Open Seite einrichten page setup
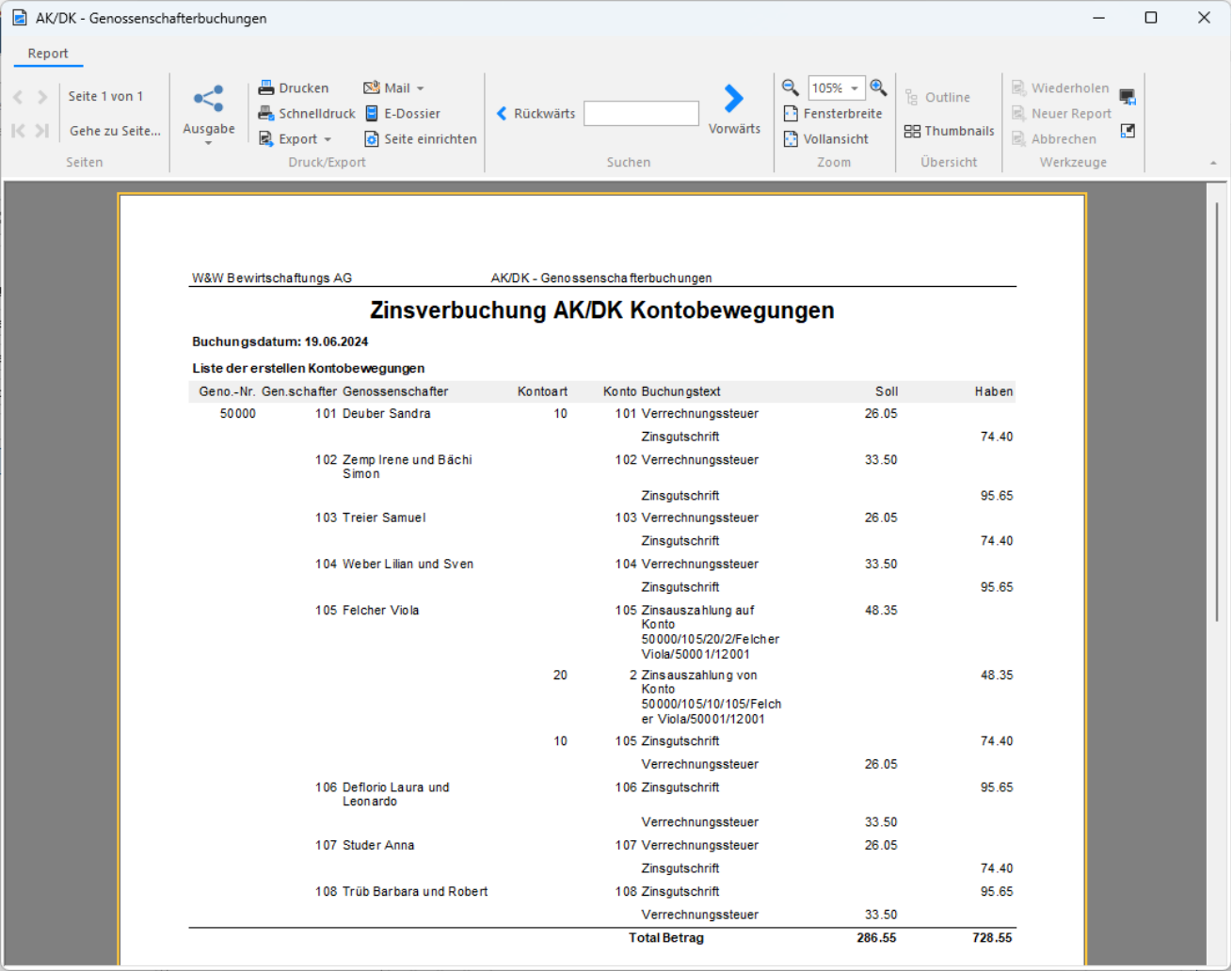The height and width of the screenshot is (971, 1232). 420,139
